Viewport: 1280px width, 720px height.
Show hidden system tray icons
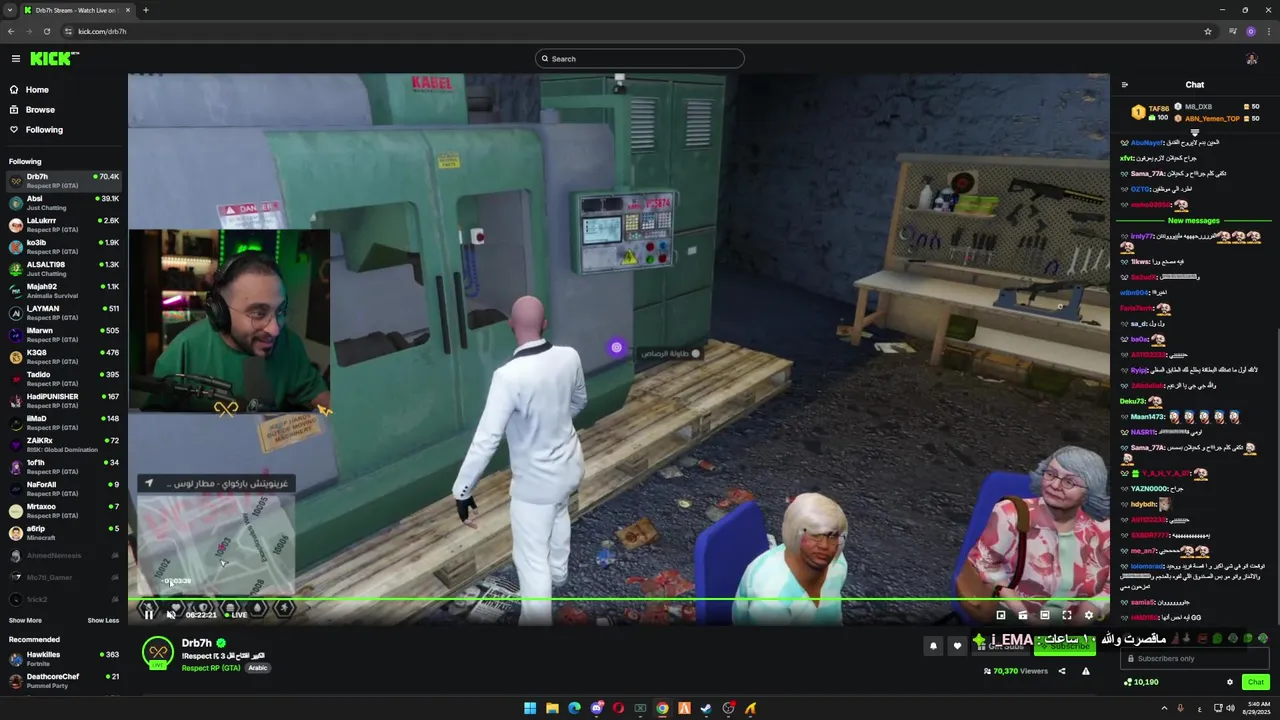(x=1163, y=708)
